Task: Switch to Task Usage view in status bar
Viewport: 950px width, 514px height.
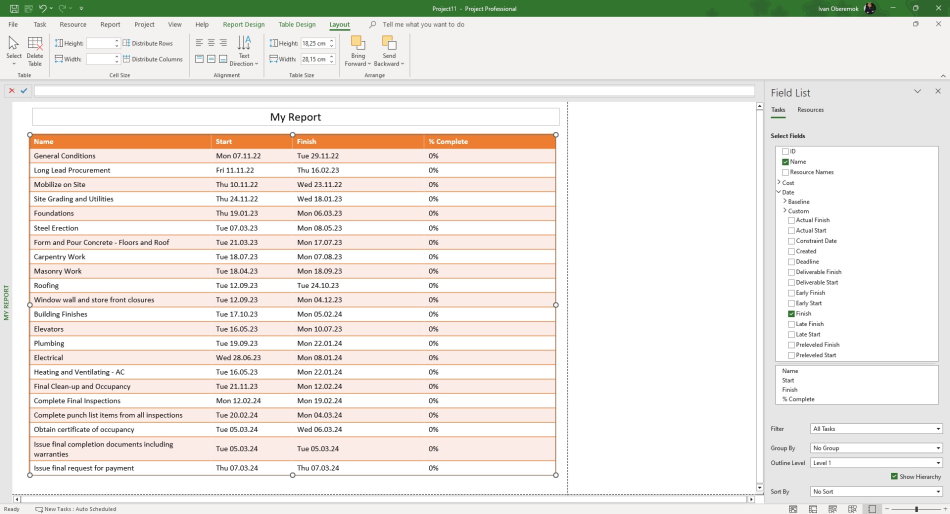Action: tap(813, 509)
